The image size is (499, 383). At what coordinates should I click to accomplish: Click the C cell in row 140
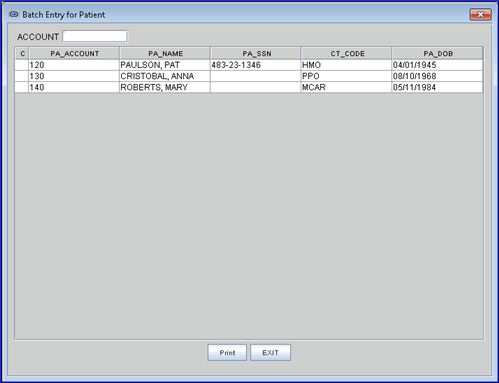point(22,87)
